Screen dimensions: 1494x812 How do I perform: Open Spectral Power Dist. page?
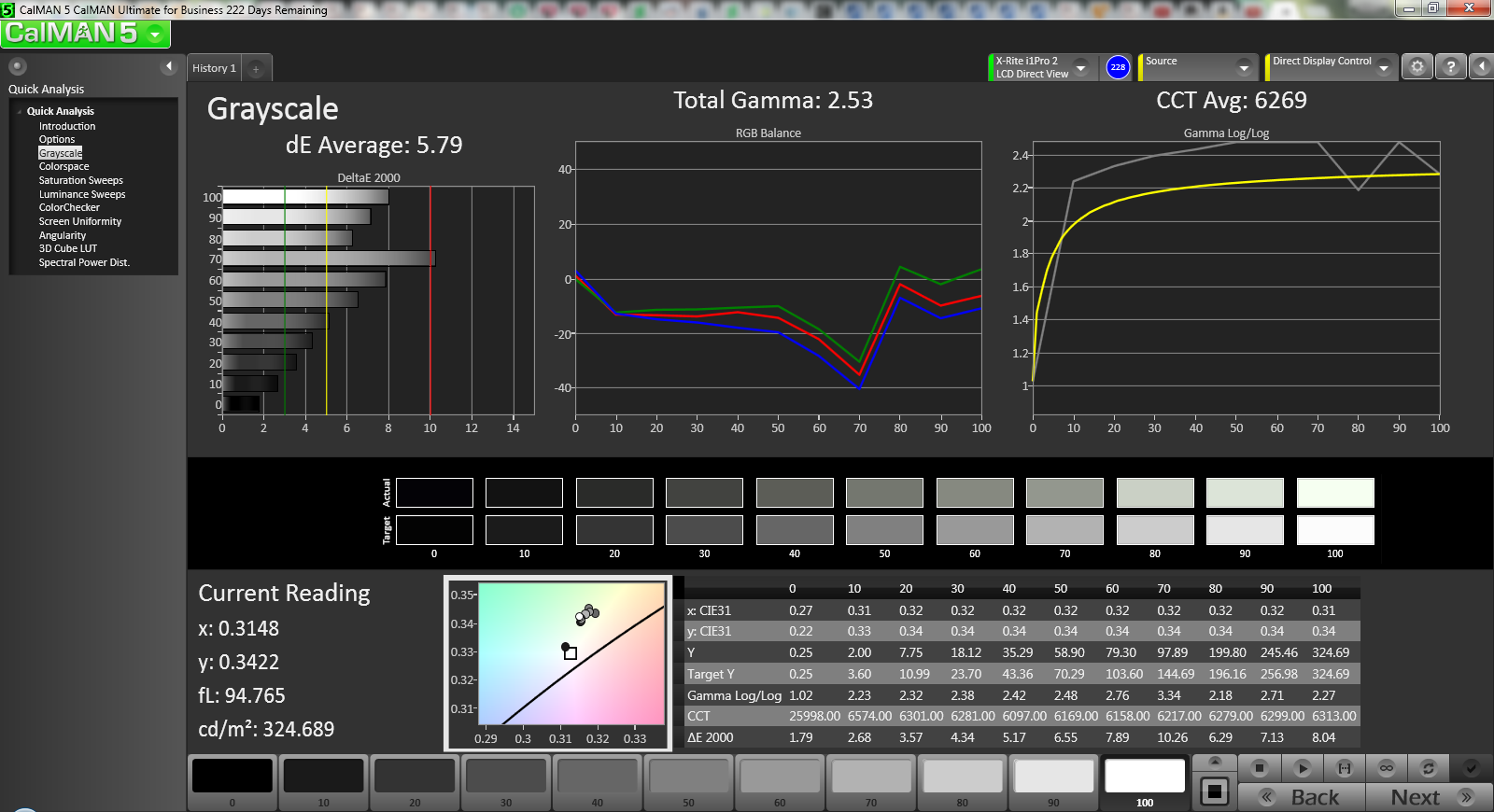pyautogui.click(x=84, y=262)
